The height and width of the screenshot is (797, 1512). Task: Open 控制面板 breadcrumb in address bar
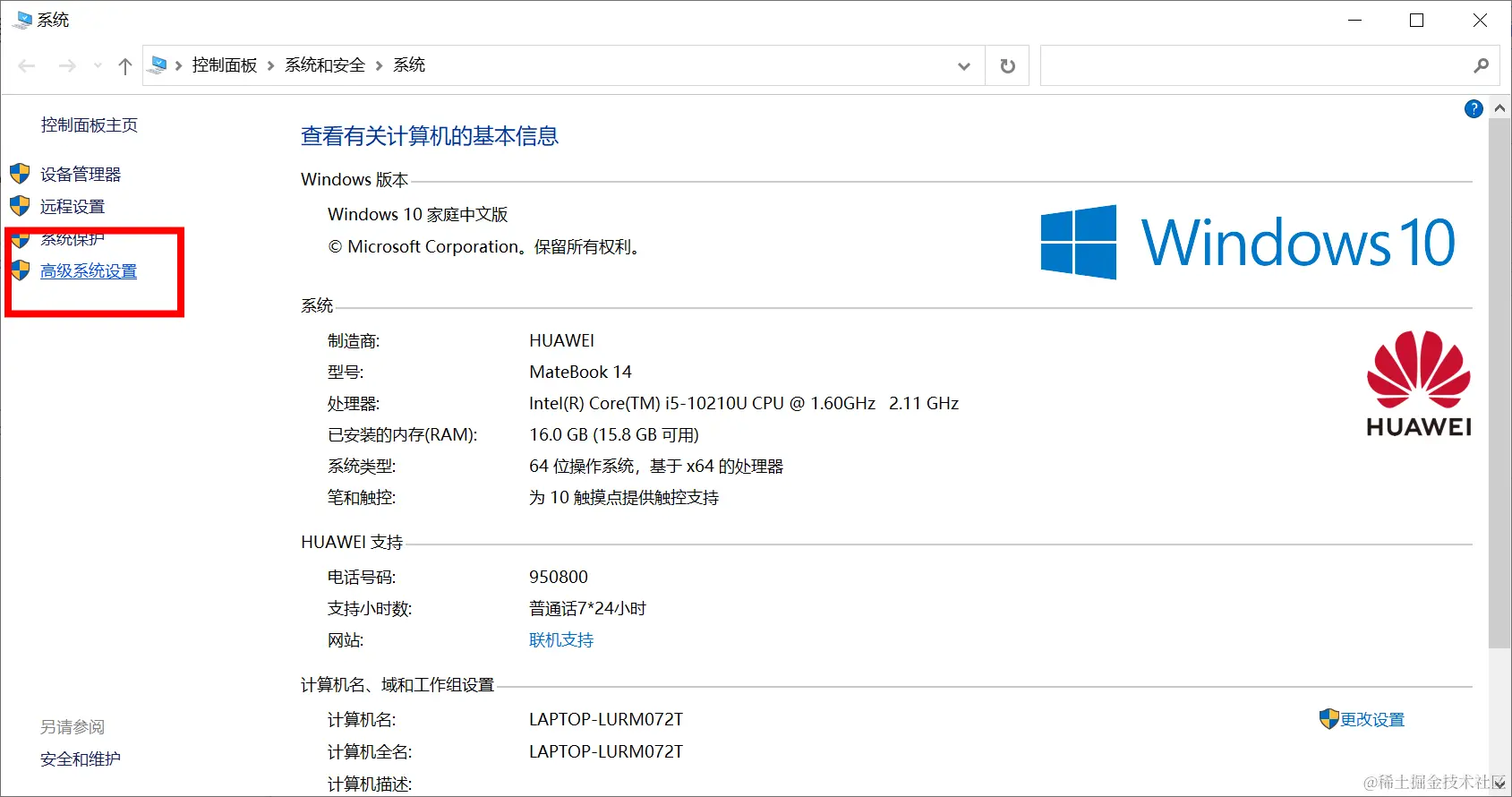point(224,65)
